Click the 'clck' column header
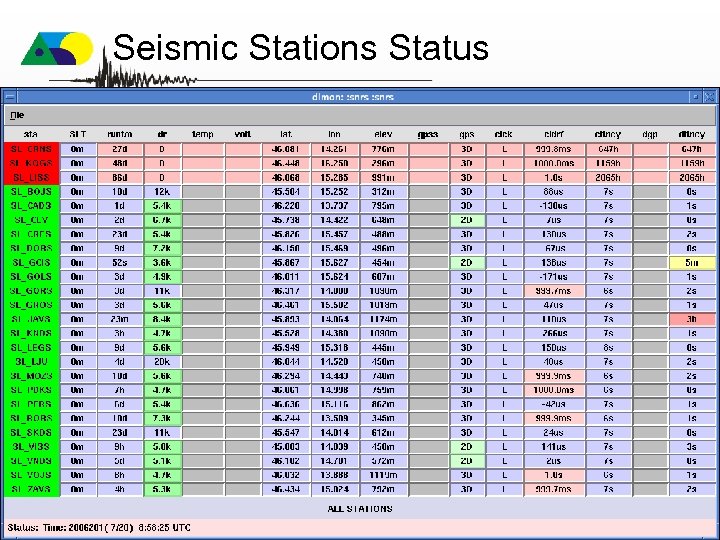Image resolution: width=720 pixels, height=540 pixels. point(504,134)
